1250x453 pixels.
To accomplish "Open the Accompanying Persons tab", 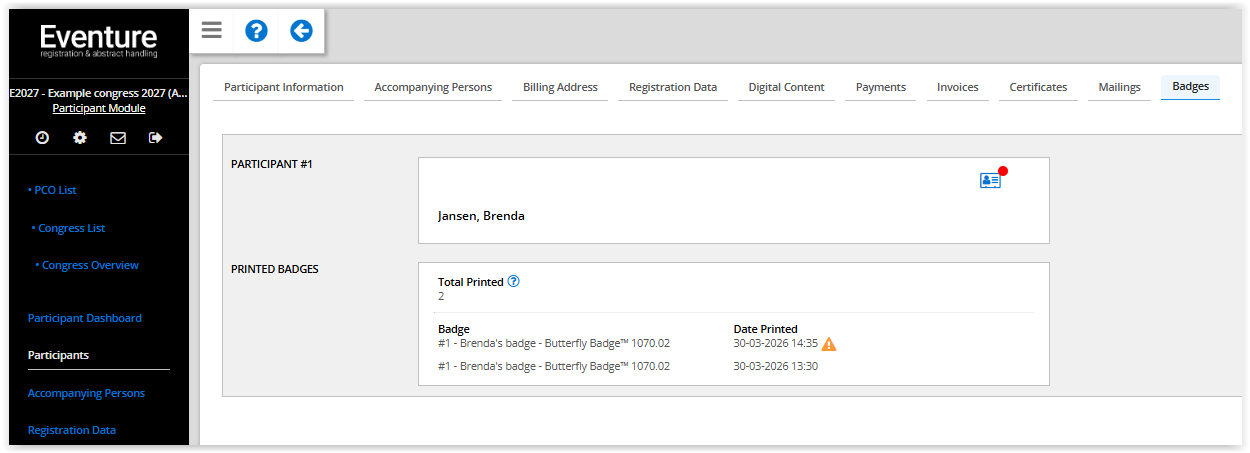I will pos(433,87).
